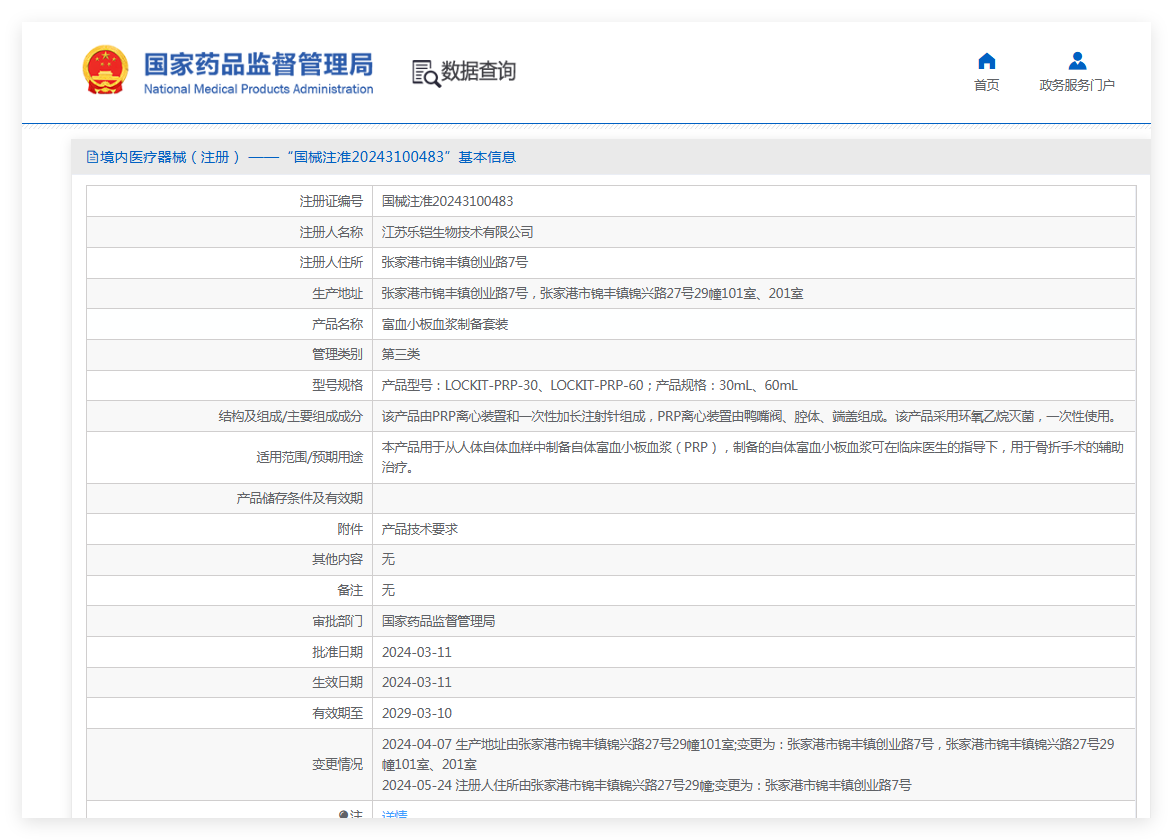The image size is (1173, 840).
Task: Click the National Medical Products Administration subtitle
Action: 258,89
